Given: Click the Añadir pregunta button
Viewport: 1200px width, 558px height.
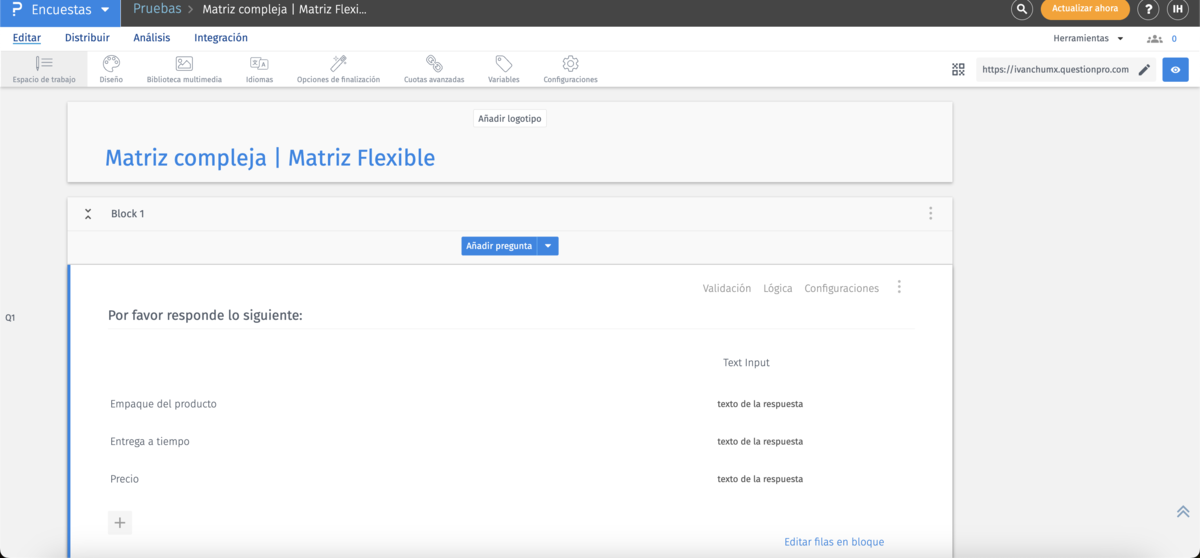Looking at the screenshot, I should pyautogui.click(x=499, y=246).
